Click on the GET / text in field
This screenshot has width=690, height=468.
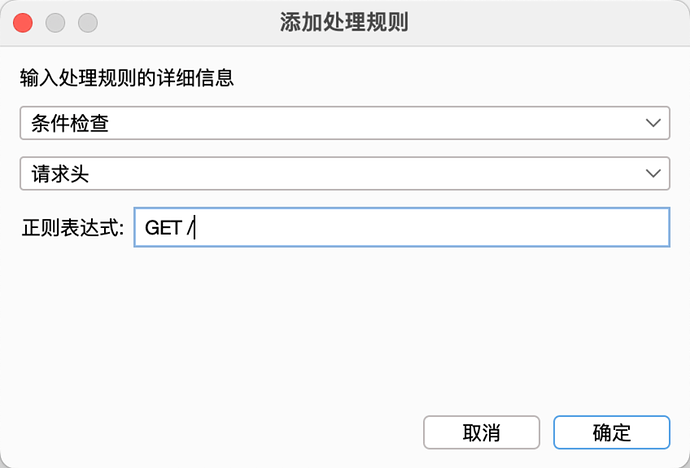[x=166, y=227]
